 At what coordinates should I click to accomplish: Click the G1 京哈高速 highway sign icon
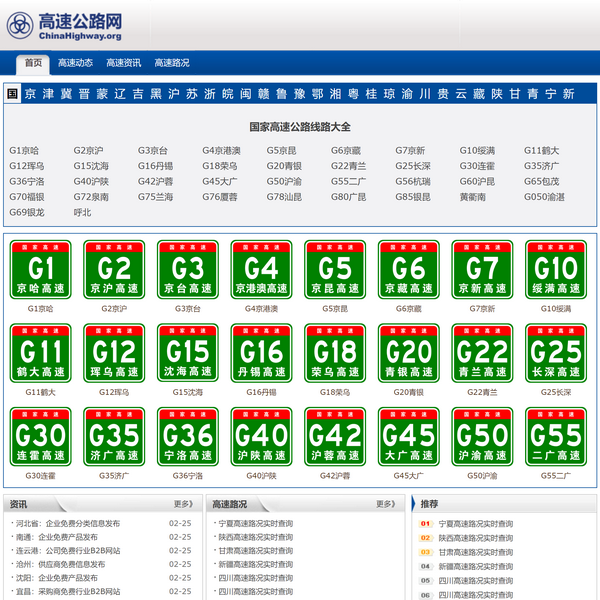point(41,270)
